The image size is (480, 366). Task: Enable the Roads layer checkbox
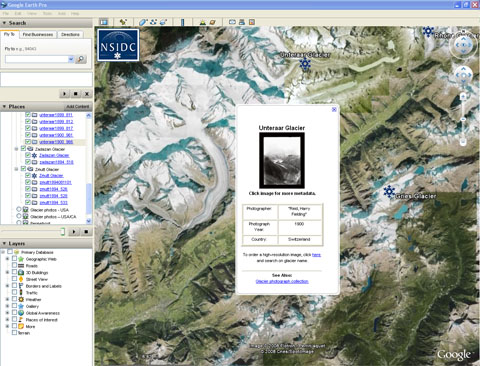(x=14, y=265)
